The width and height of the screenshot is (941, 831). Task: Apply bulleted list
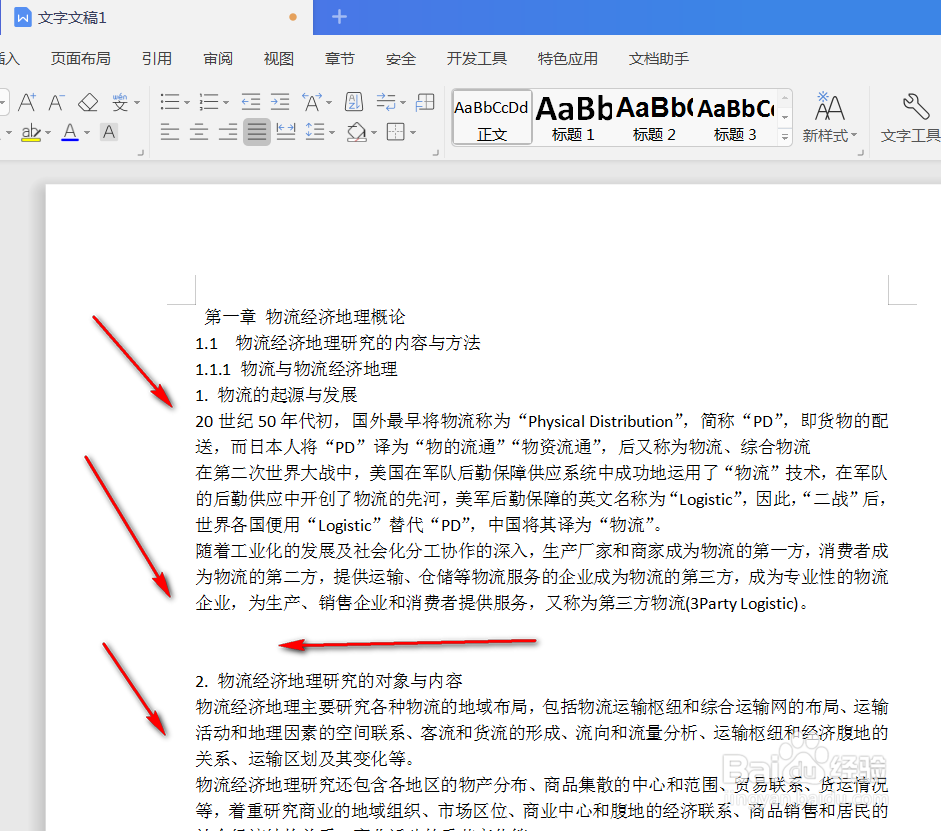point(170,102)
